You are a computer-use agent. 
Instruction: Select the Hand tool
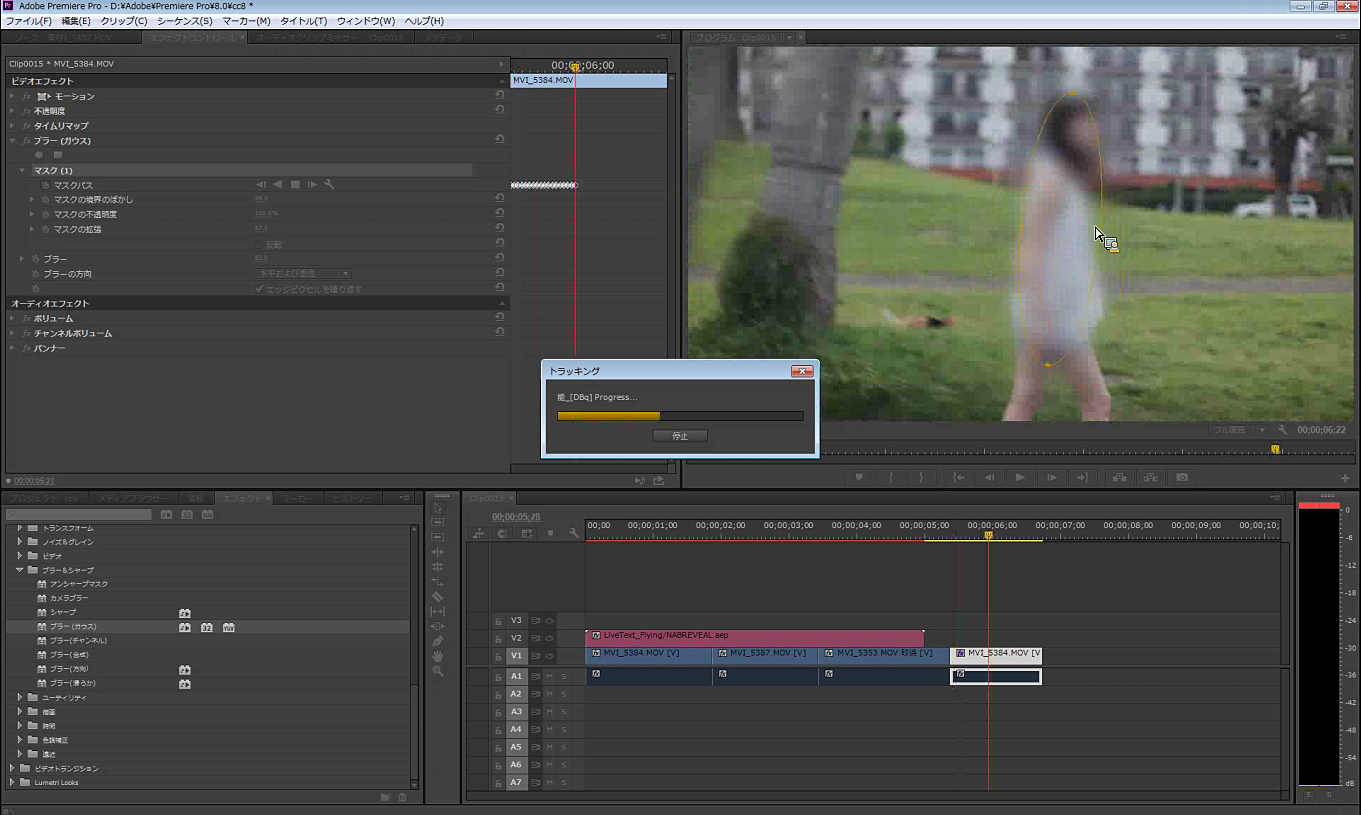(437, 656)
